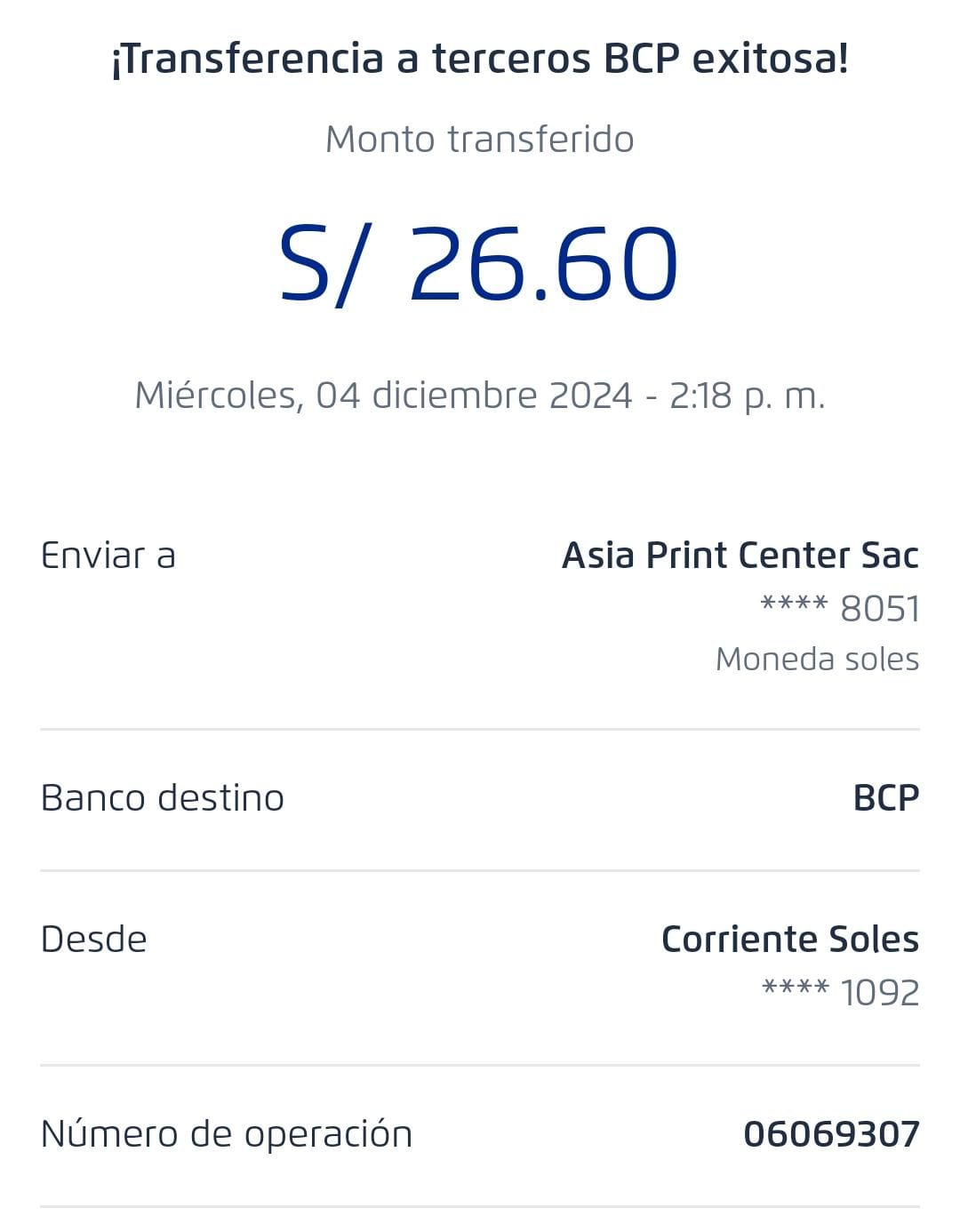The image size is (960, 1232).
Task: Click the successful transfer title heading
Action: click(480, 60)
